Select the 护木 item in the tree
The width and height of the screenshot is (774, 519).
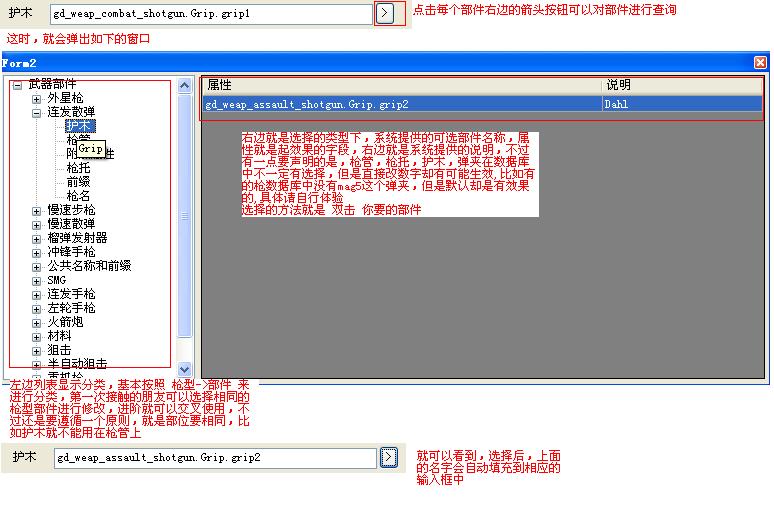(x=79, y=127)
